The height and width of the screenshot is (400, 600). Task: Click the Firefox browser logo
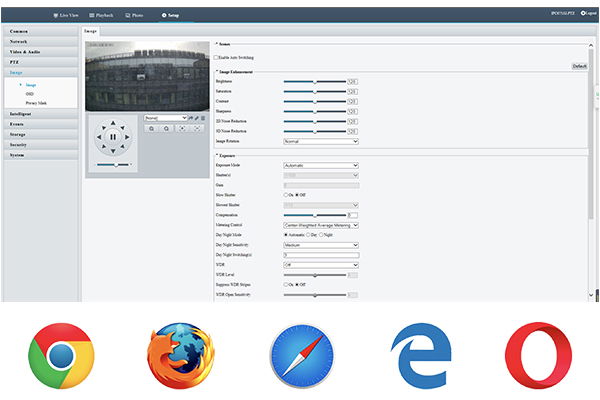[181, 356]
